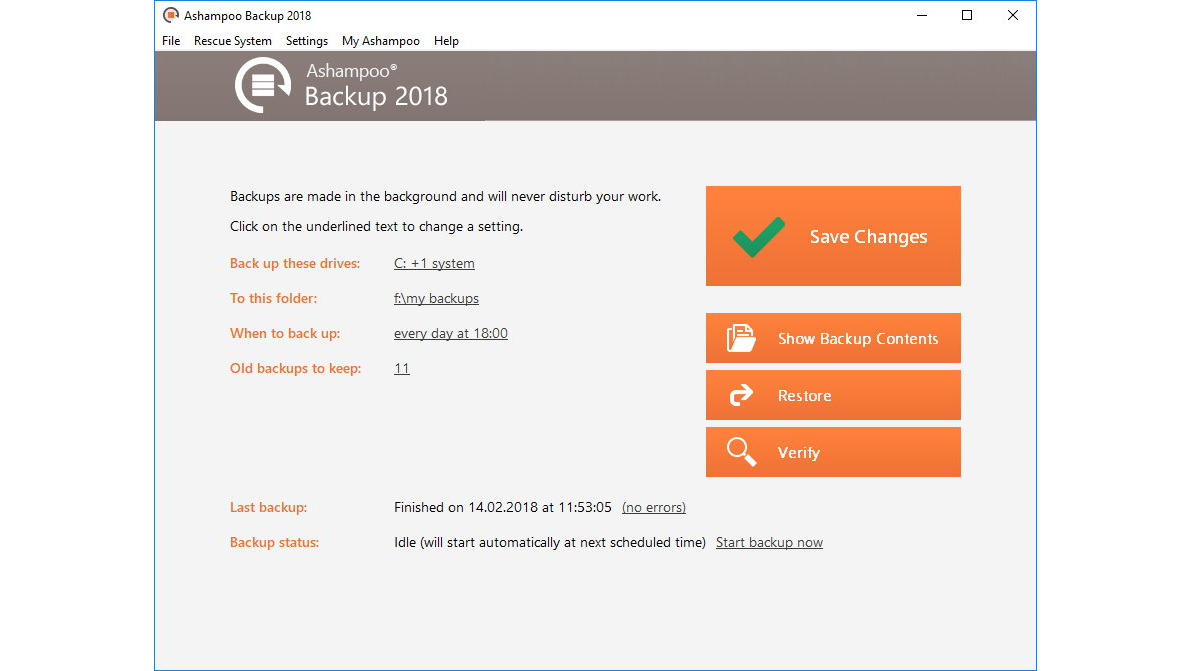1193x671 pixels.
Task: Click the Restore arrow icon
Action: 740,395
